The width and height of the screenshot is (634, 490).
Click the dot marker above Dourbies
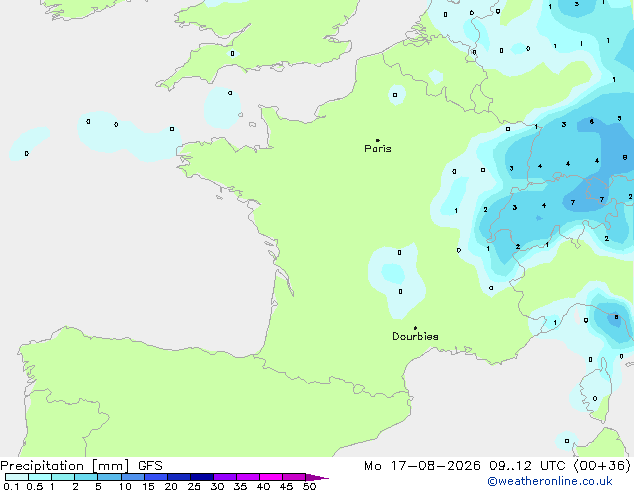[x=415, y=328]
